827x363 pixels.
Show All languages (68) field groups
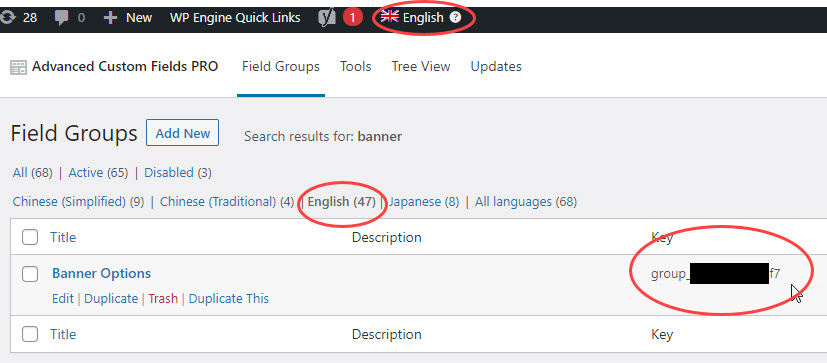coord(526,202)
